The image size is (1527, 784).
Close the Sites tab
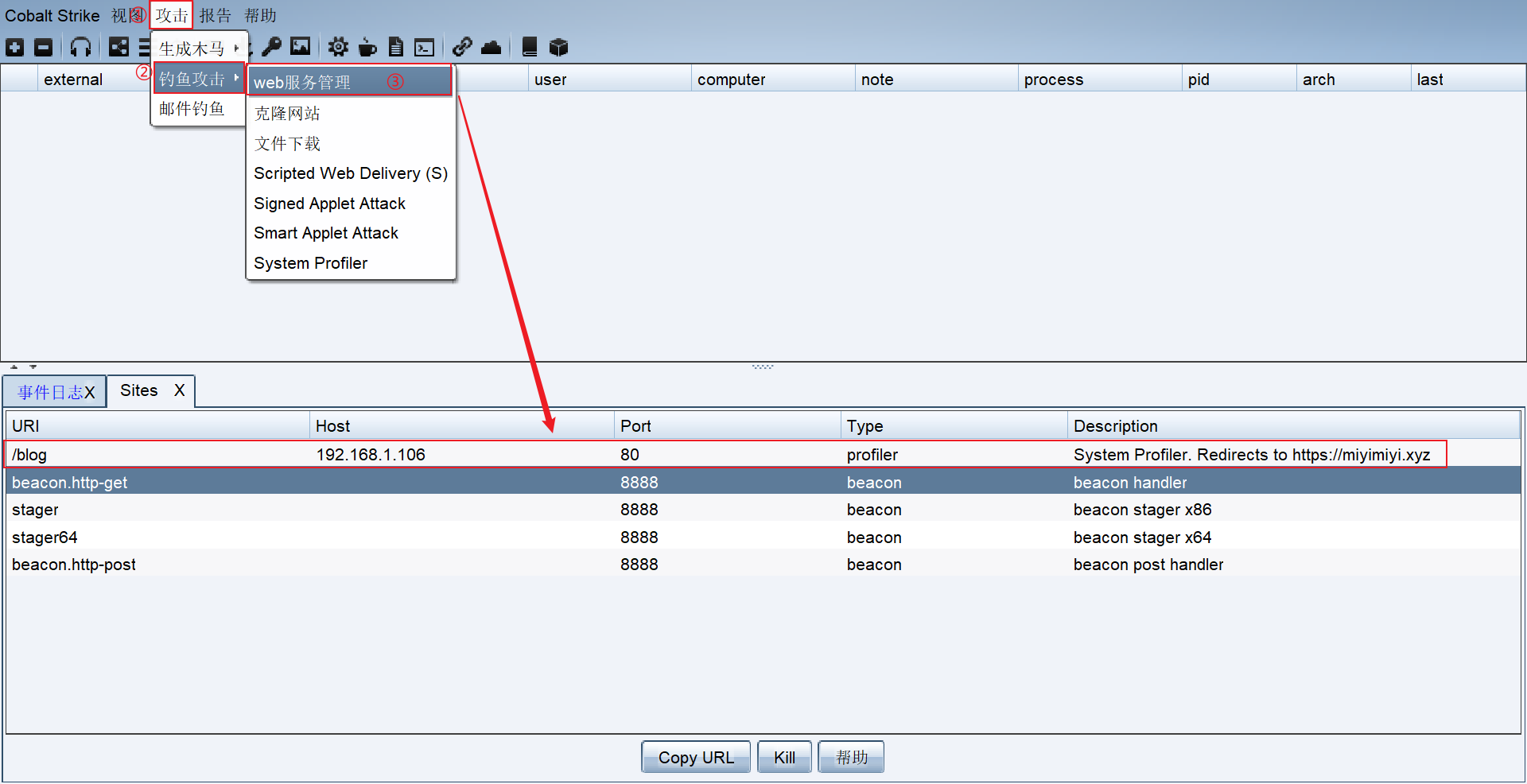pos(180,390)
